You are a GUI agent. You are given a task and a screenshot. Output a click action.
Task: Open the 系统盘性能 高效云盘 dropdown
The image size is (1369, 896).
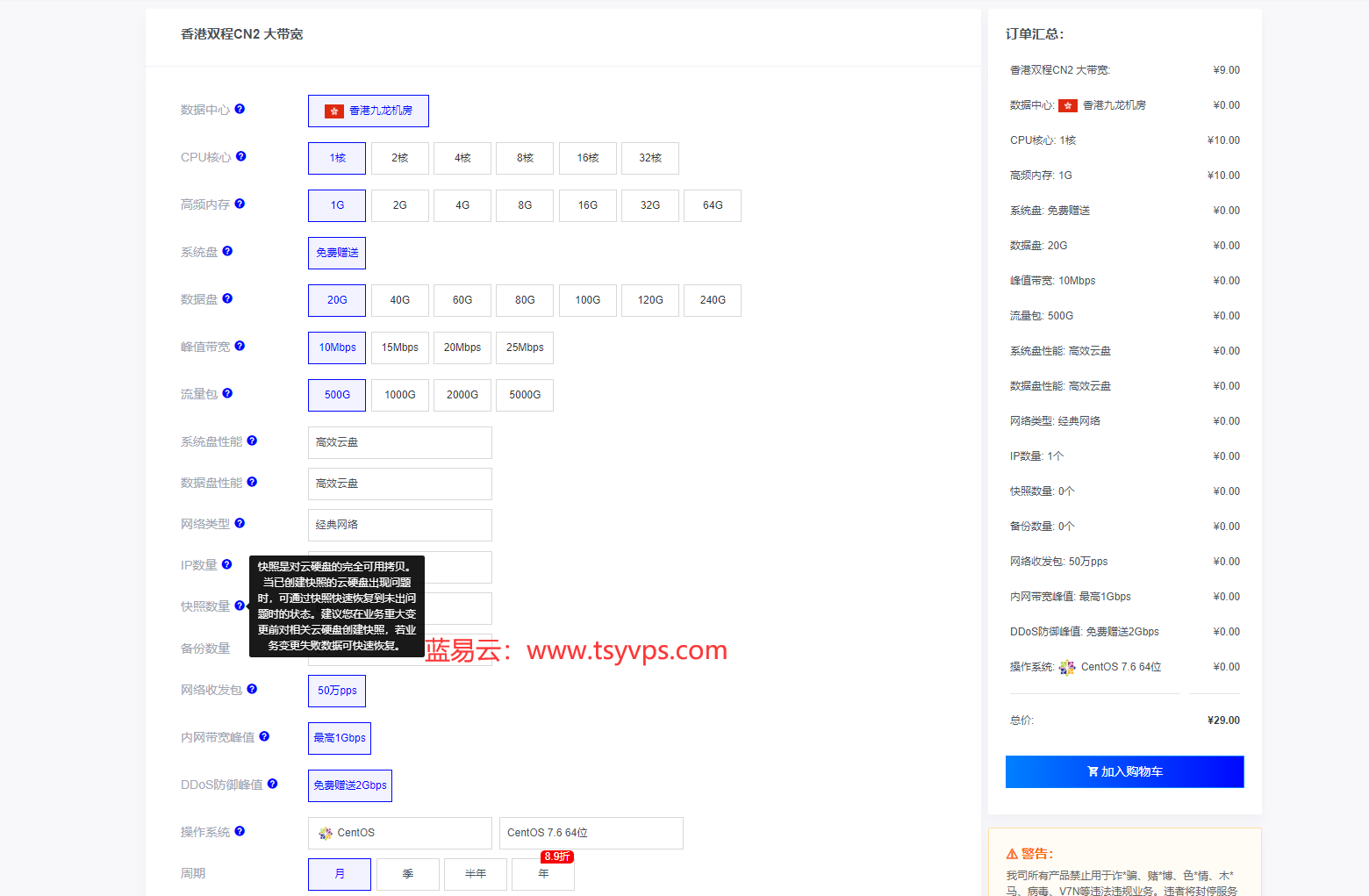point(399,442)
